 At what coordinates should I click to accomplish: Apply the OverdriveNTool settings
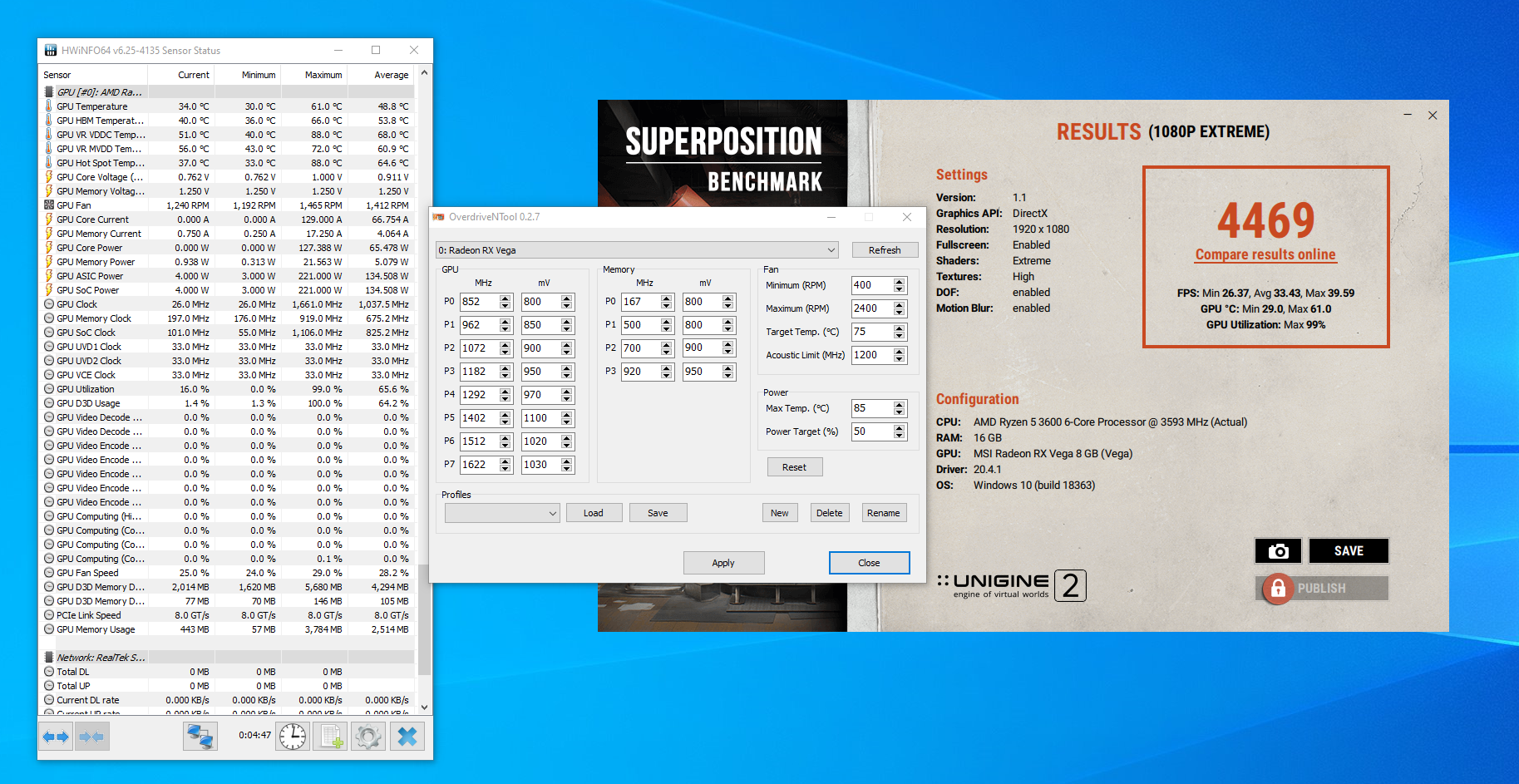(x=723, y=563)
